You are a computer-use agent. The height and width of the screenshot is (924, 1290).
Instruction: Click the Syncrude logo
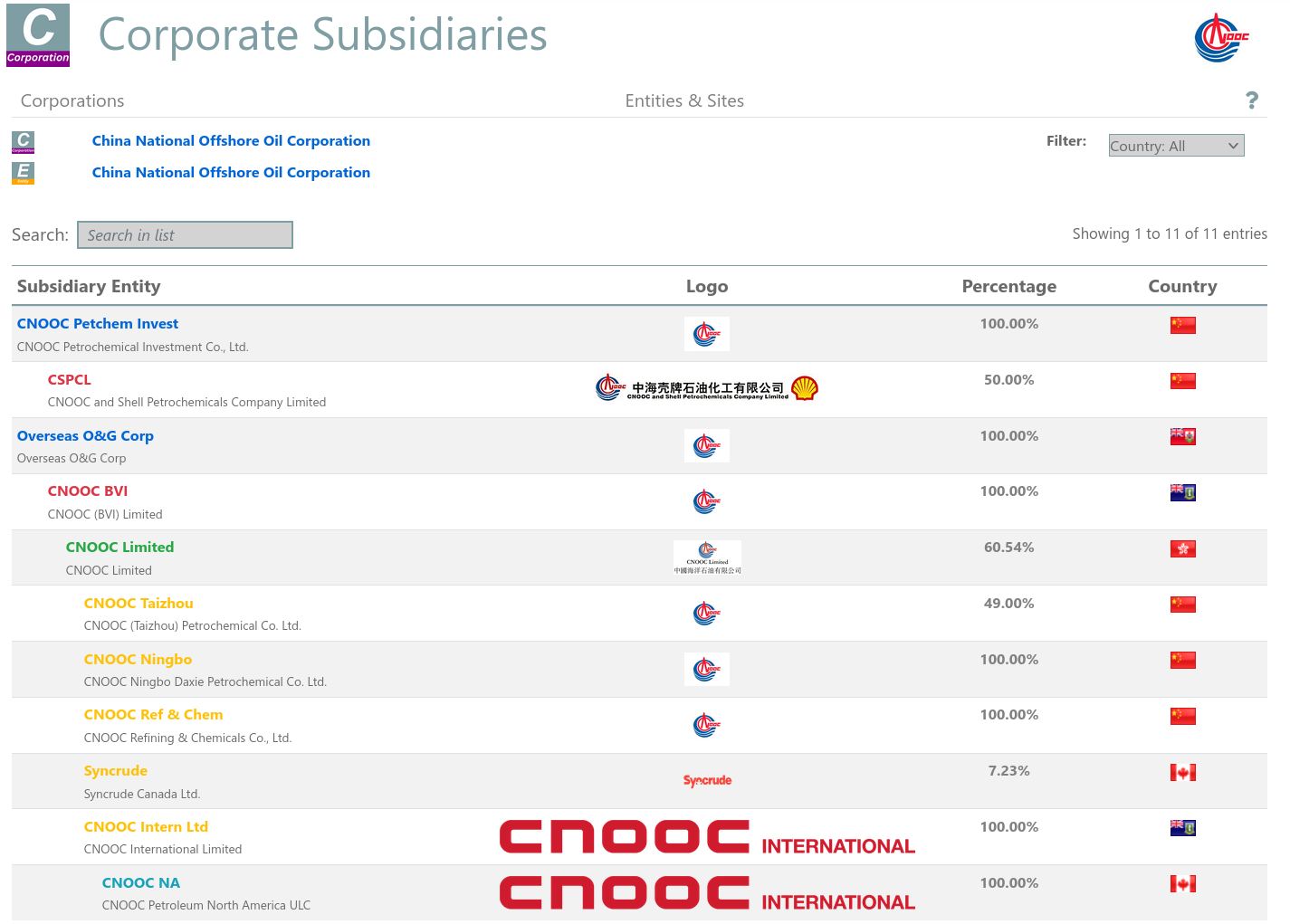[x=707, y=780]
